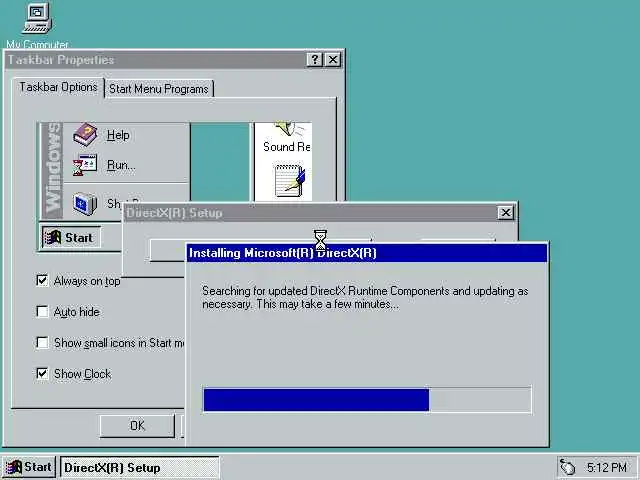The image size is (640, 480).
Task: Toggle the Show Clock checkbox
Action: pyautogui.click(x=42, y=373)
